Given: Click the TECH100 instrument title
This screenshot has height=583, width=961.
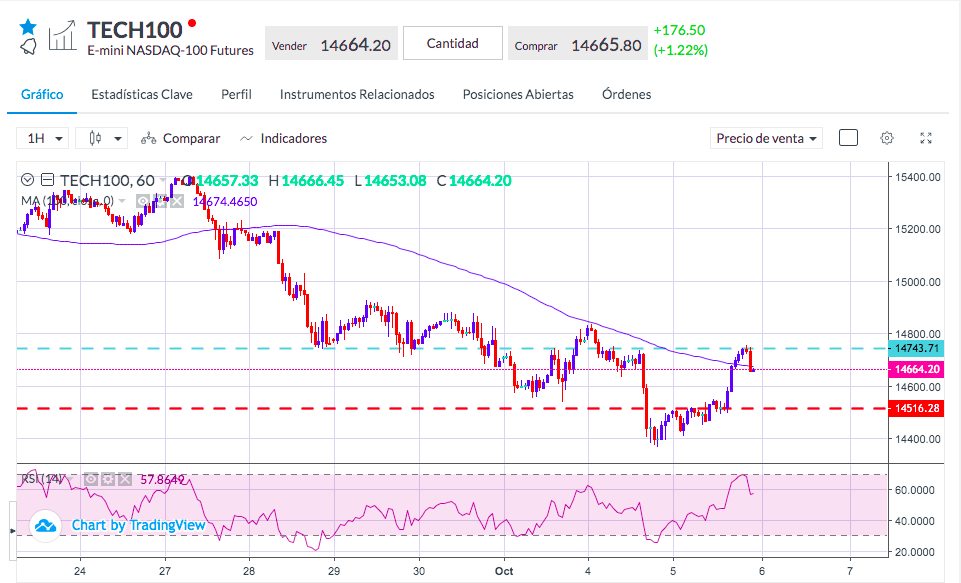Looking at the screenshot, I should pyautogui.click(x=135, y=29).
